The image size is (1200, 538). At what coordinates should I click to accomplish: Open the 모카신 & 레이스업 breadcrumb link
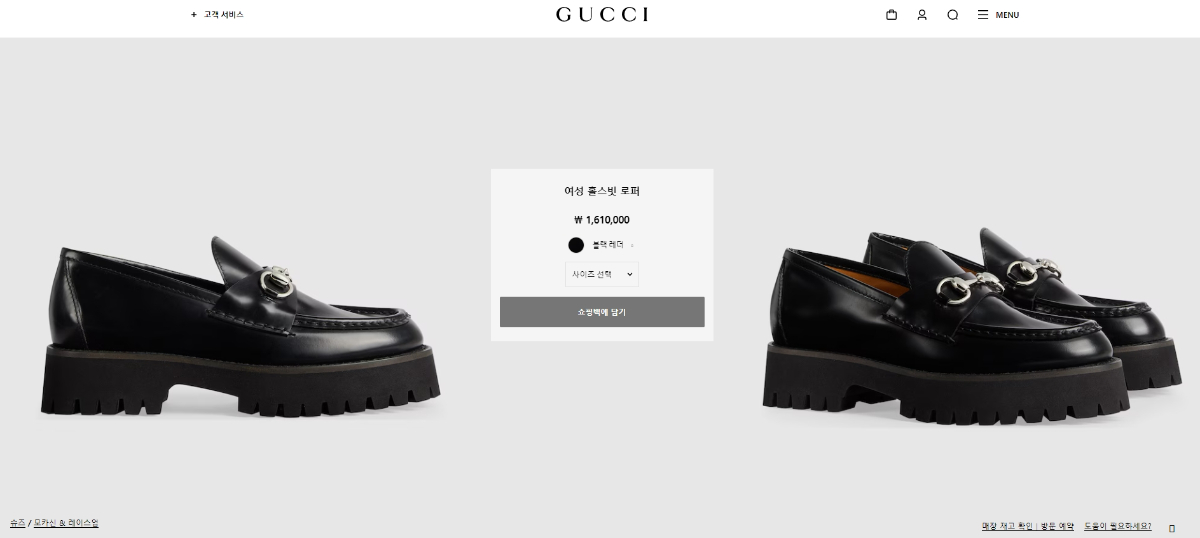pos(66,523)
